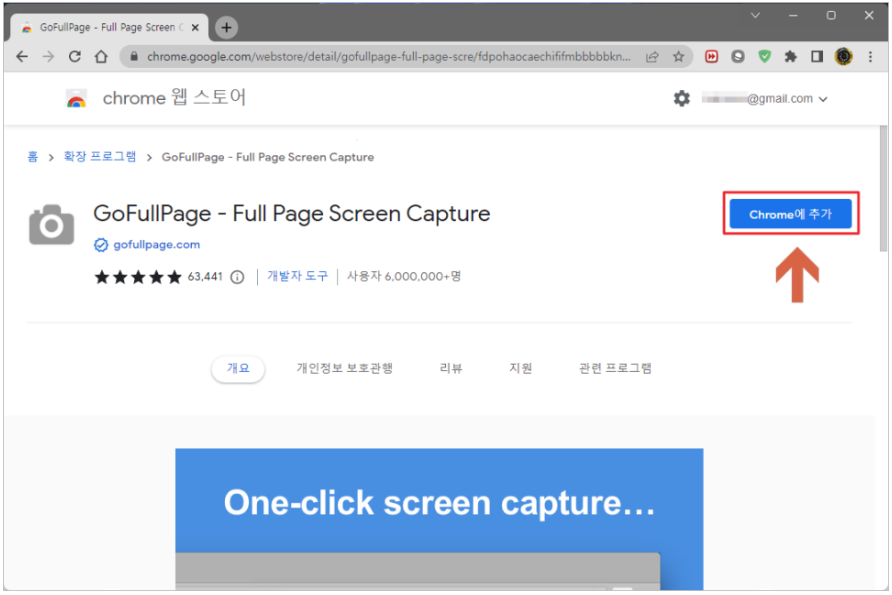Screen dimensions: 892x595
Task: Click the Chrome Web Store rainbow logo
Action: (x=76, y=98)
